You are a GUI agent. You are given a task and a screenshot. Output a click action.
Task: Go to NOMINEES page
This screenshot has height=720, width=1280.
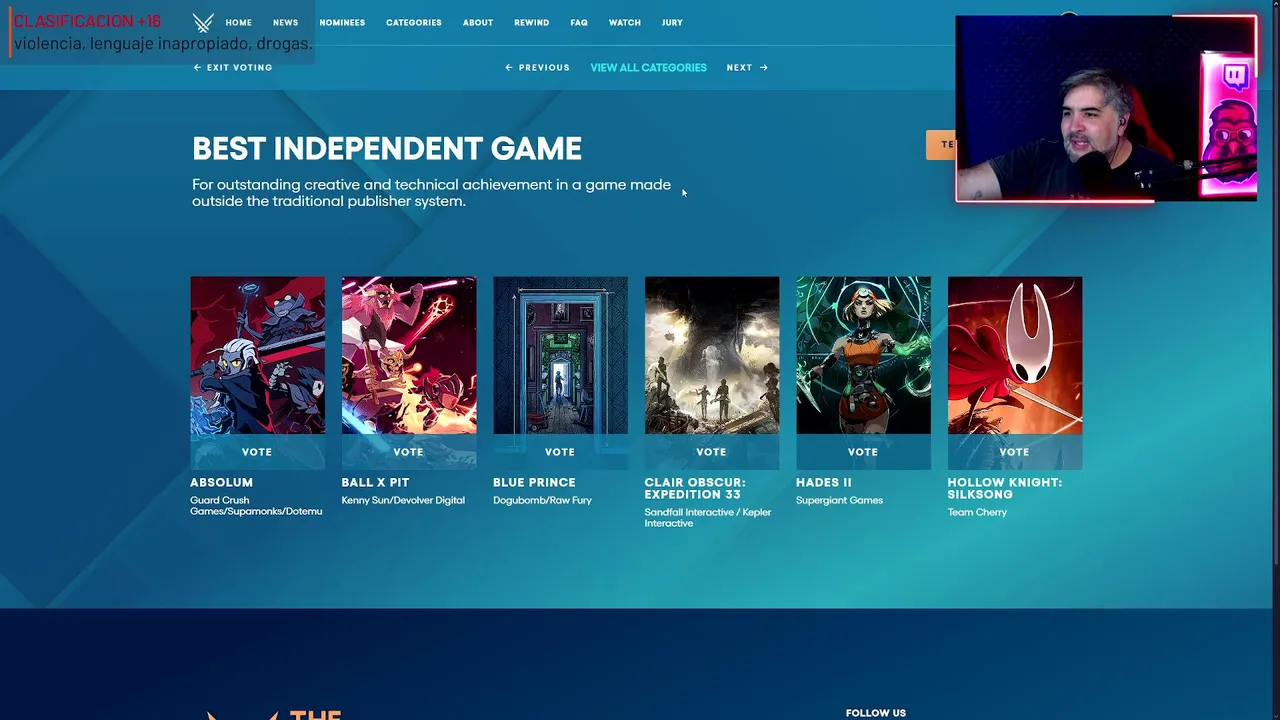[x=342, y=22]
